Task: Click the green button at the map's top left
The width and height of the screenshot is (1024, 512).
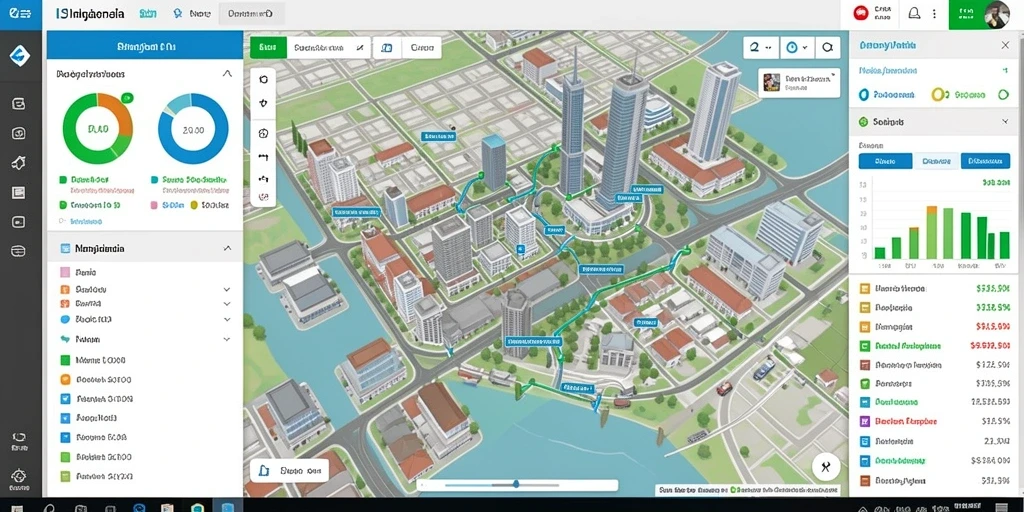Action: tap(268, 47)
